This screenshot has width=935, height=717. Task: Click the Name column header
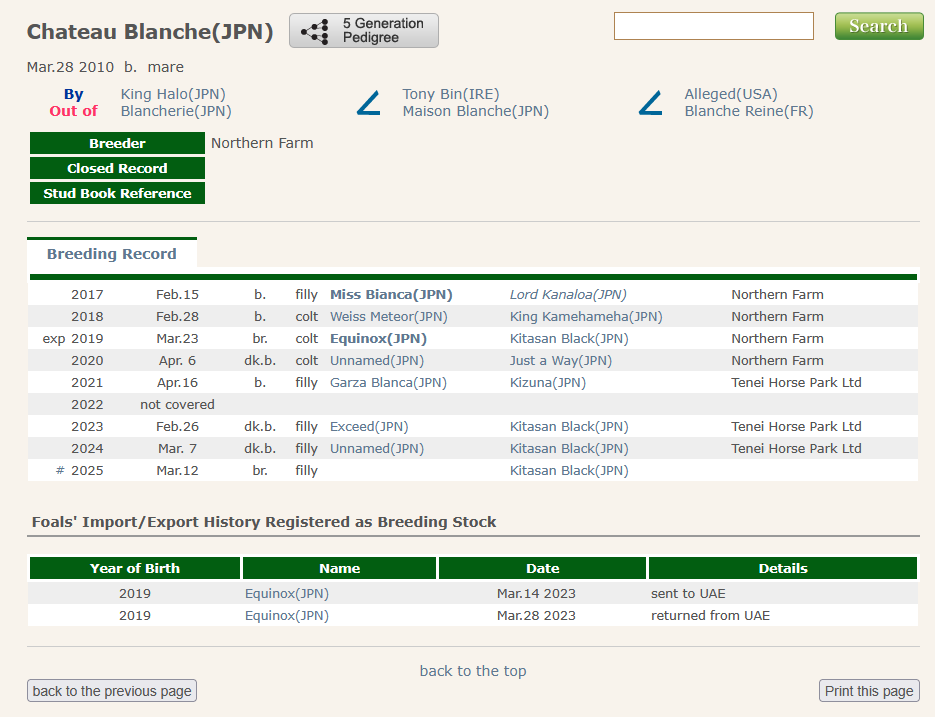339,568
